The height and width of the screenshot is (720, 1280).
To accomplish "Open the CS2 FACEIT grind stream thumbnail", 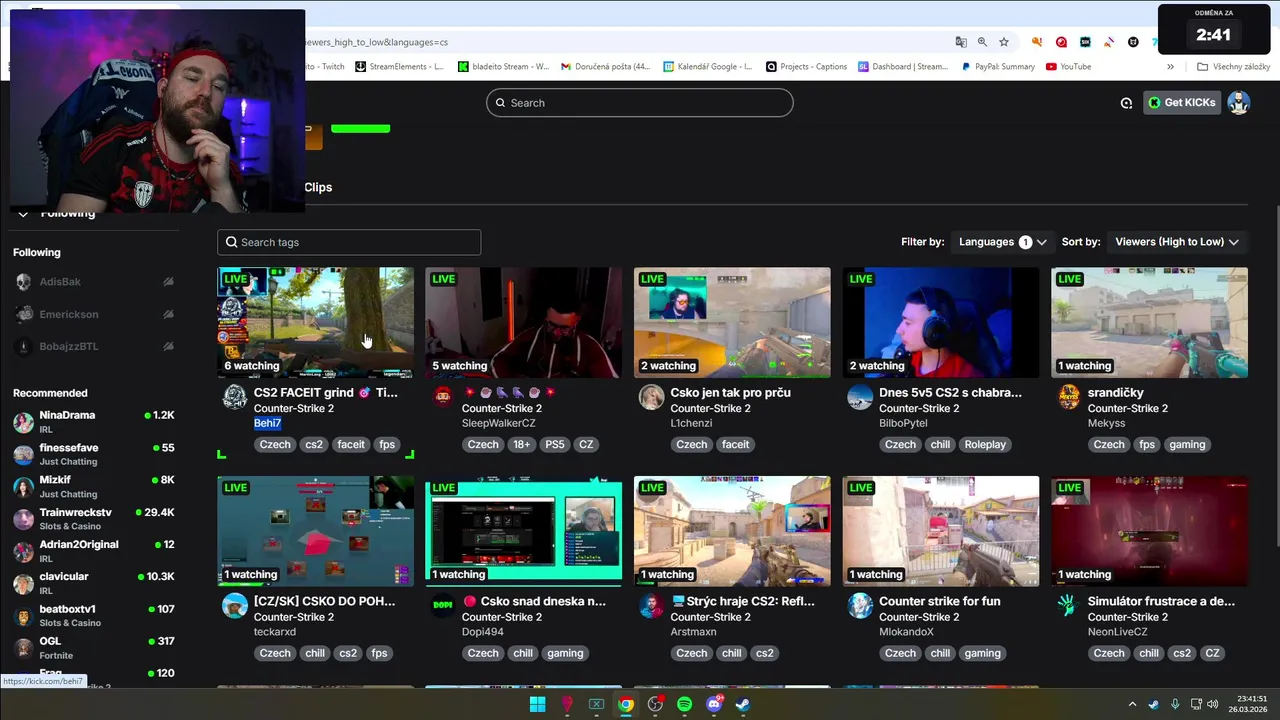I will click(x=315, y=322).
